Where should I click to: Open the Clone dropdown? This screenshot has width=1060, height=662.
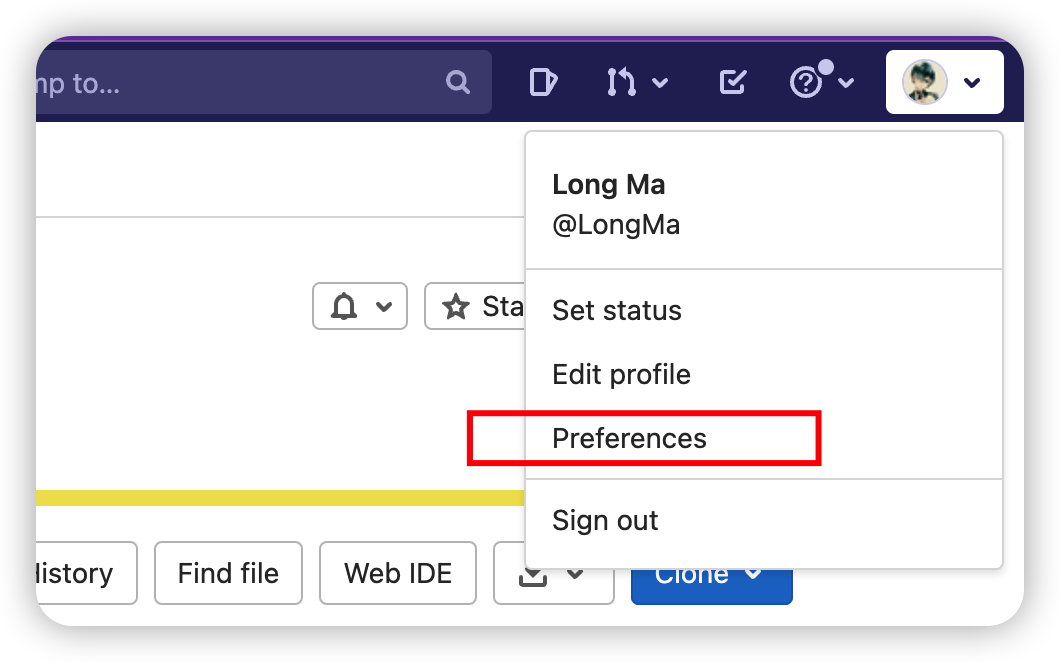pos(711,573)
